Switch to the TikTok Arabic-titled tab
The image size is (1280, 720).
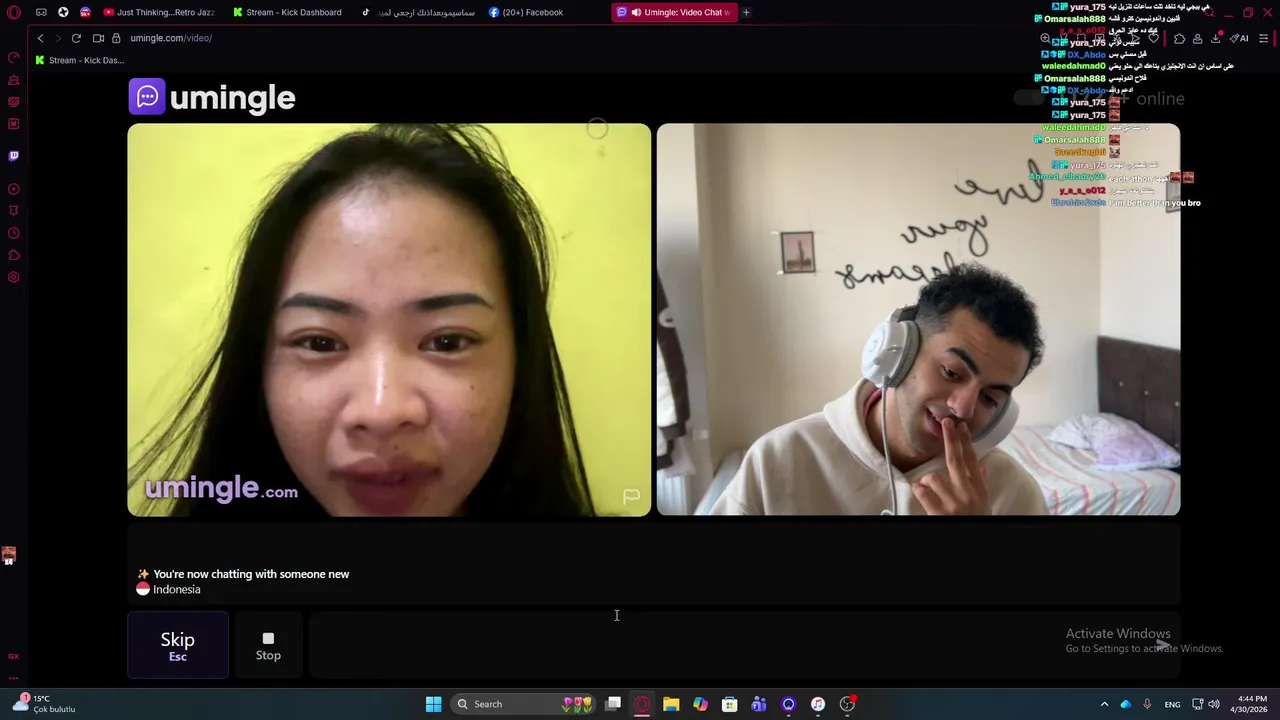coord(417,12)
